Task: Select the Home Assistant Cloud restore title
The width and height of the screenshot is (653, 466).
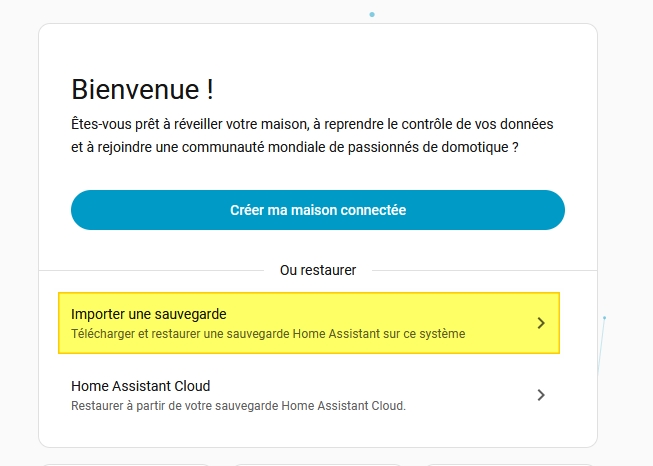Action: click(140, 386)
